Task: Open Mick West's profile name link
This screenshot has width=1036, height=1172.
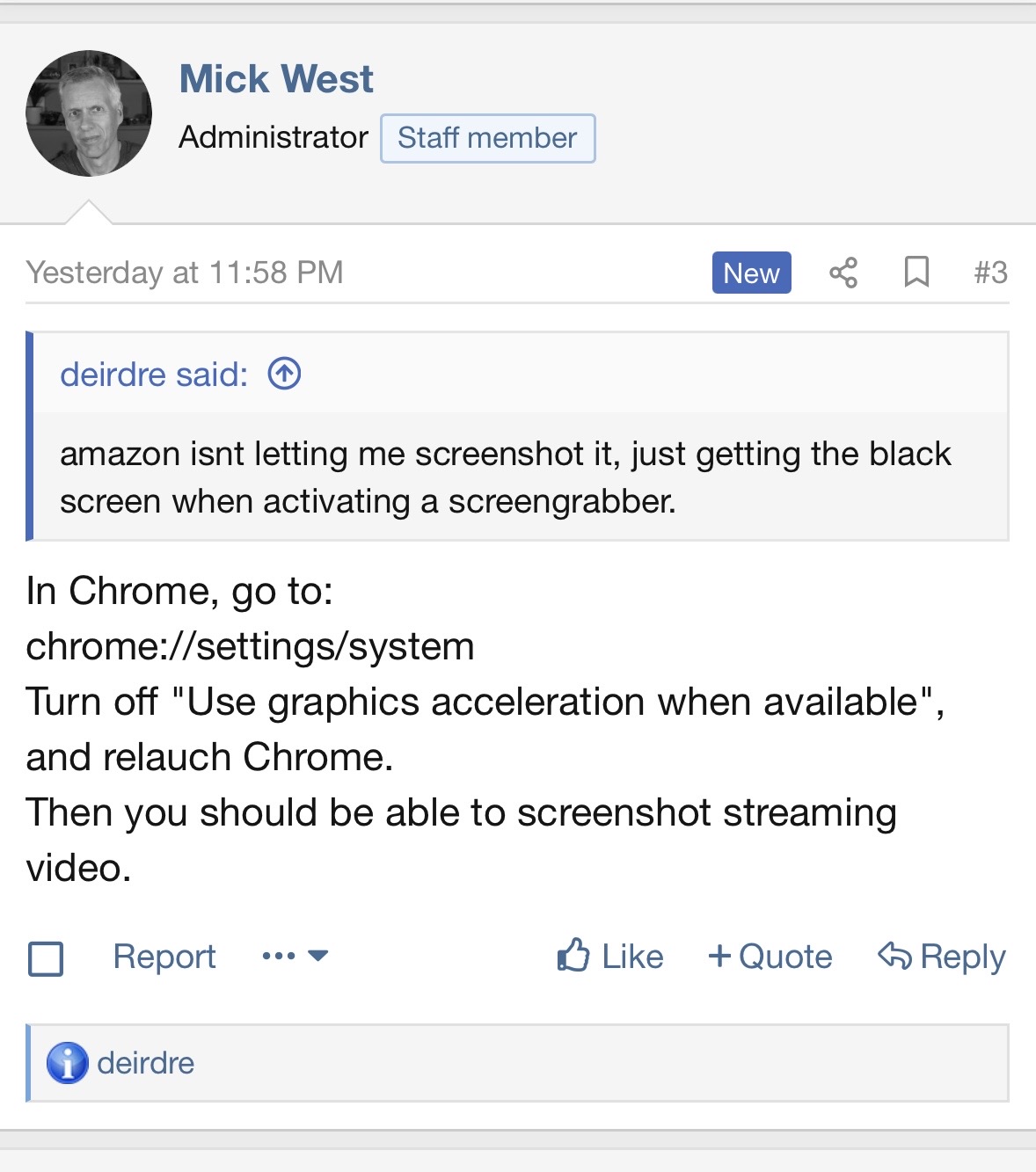Action: click(x=276, y=79)
